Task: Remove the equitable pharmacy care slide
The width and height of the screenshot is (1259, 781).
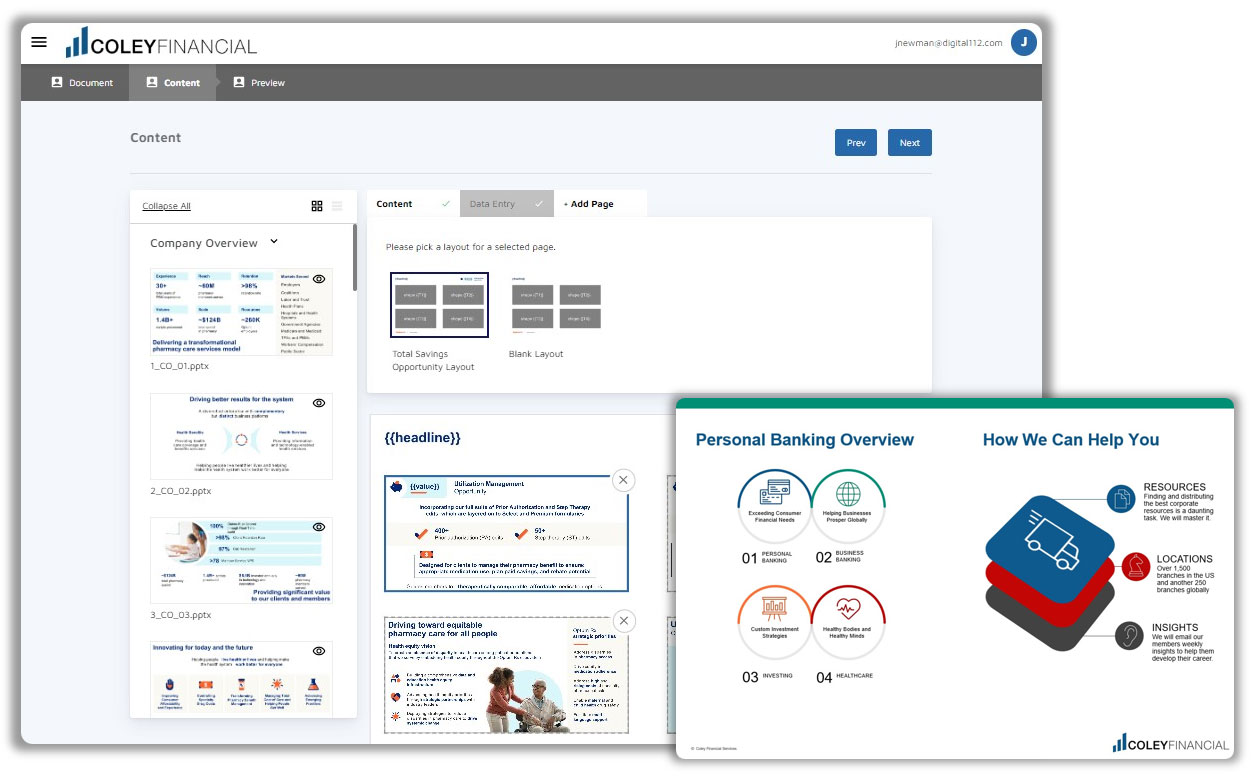Action: pos(623,622)
